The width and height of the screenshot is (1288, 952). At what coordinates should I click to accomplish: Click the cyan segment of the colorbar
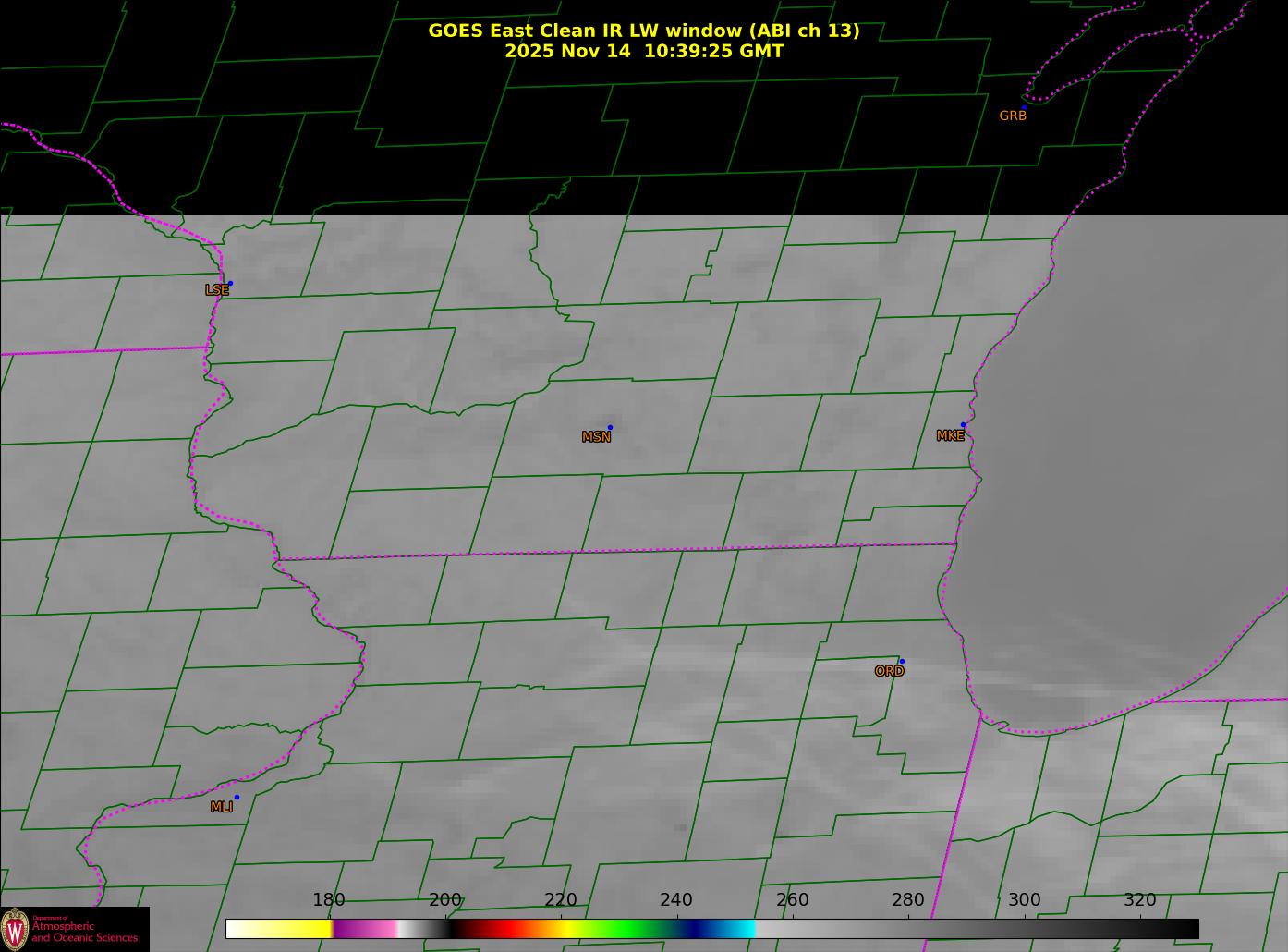[739, 929]
